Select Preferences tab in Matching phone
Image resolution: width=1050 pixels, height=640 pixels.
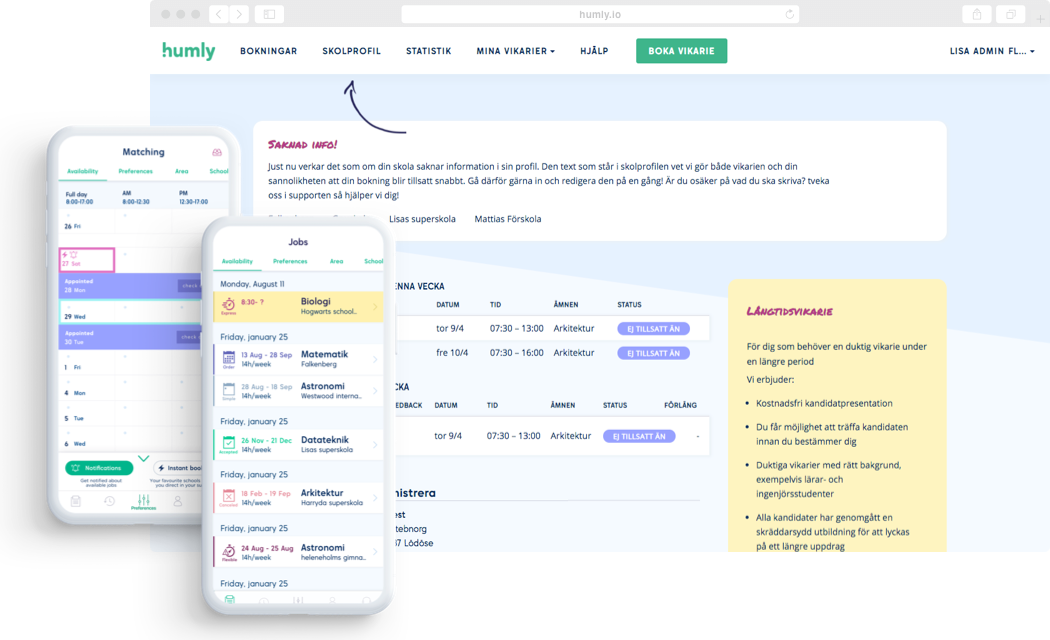click(135, 171)
